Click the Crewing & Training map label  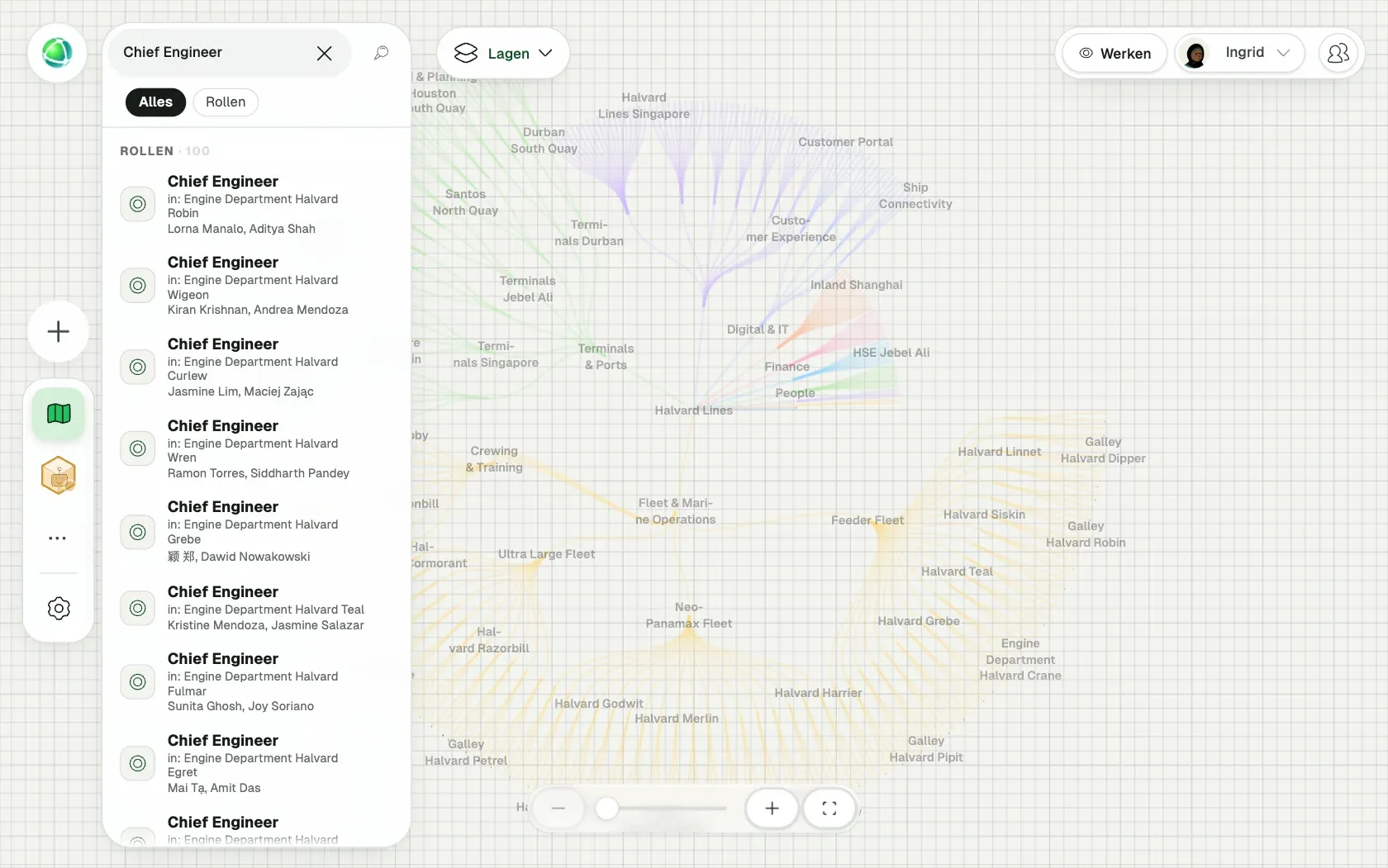pyautogui.click(x=494, y=459)
